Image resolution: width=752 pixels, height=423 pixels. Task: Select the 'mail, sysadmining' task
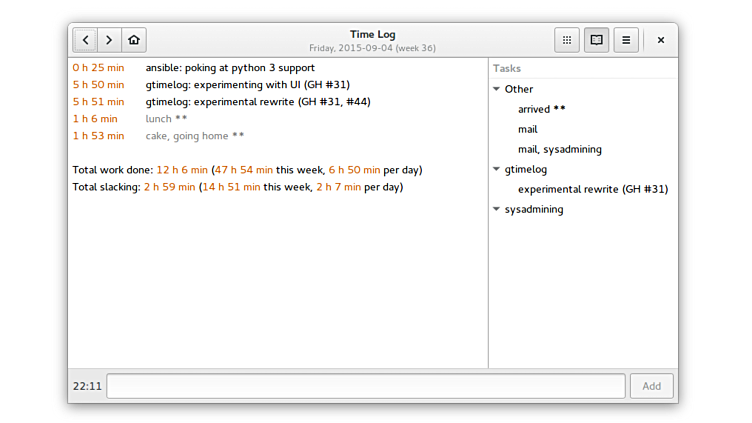point(559,149)
